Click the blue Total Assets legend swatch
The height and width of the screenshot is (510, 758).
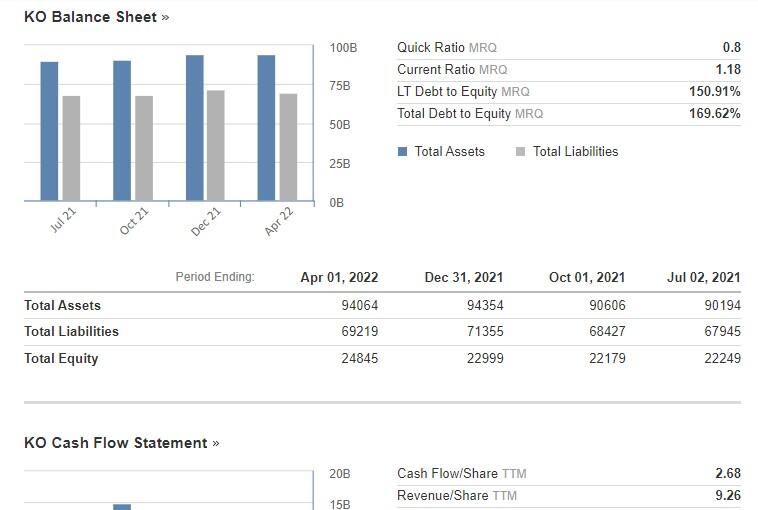402,152
